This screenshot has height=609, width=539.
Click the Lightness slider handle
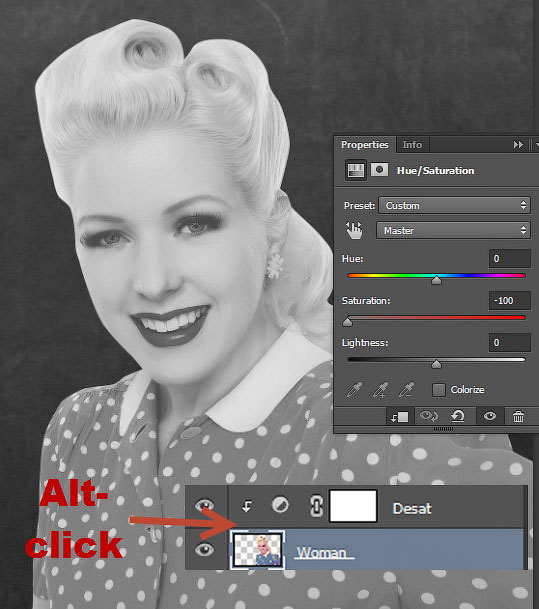[x=436, y=364]
